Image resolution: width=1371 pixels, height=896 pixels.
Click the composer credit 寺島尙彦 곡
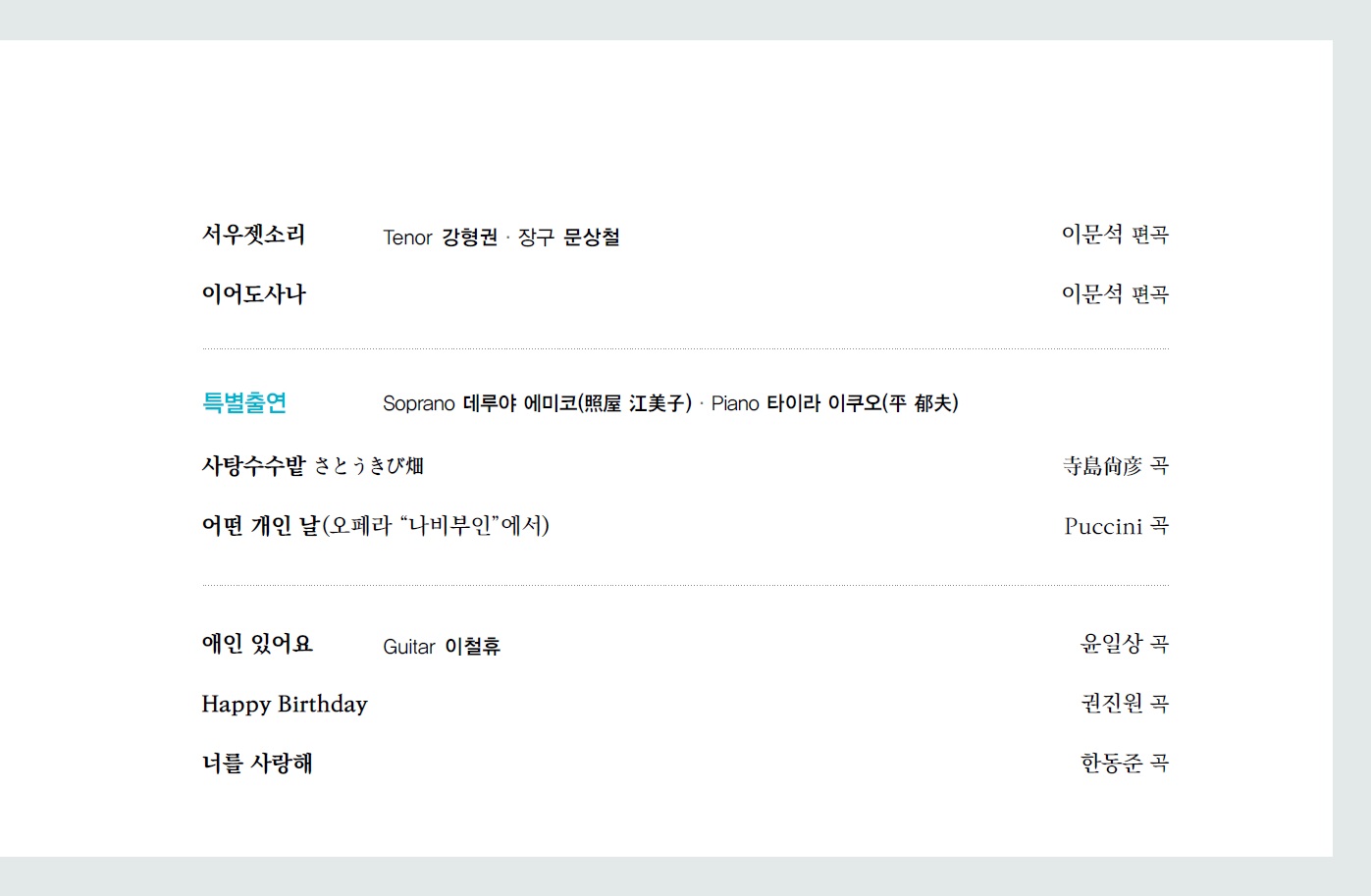tap(1115, 466)
